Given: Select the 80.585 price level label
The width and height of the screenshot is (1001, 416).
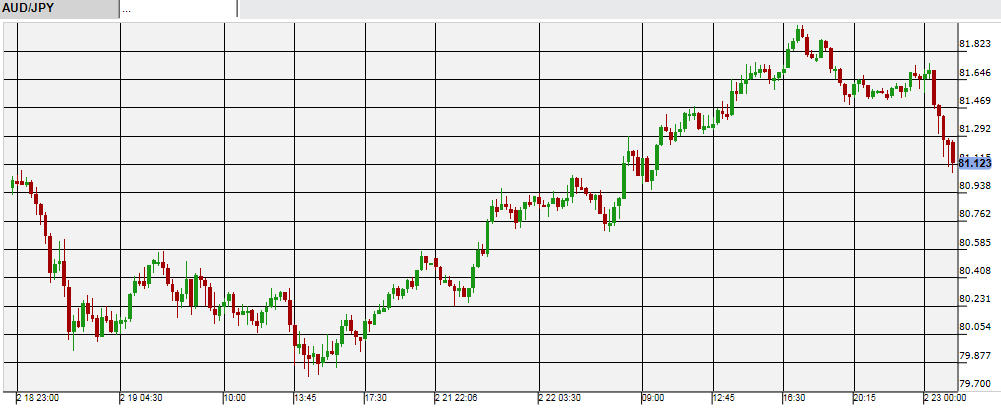Looking at the screenshot, I should (974, 242).
